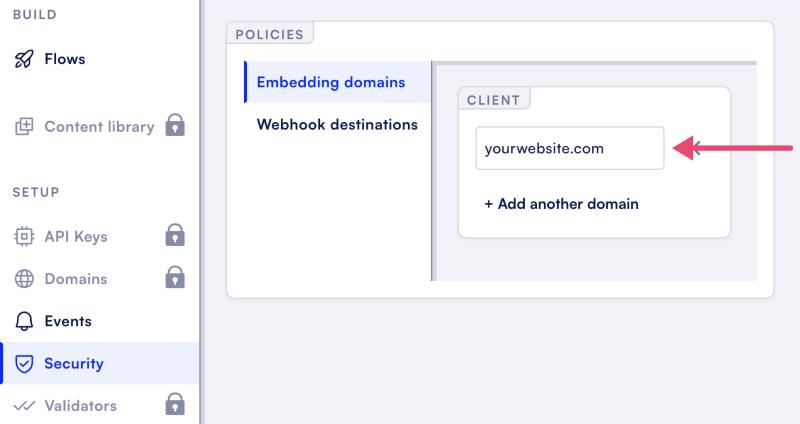This screenshot has width=800, height=424.
Task: Click the Security shield icon
Action: click(x=24, y=363)
